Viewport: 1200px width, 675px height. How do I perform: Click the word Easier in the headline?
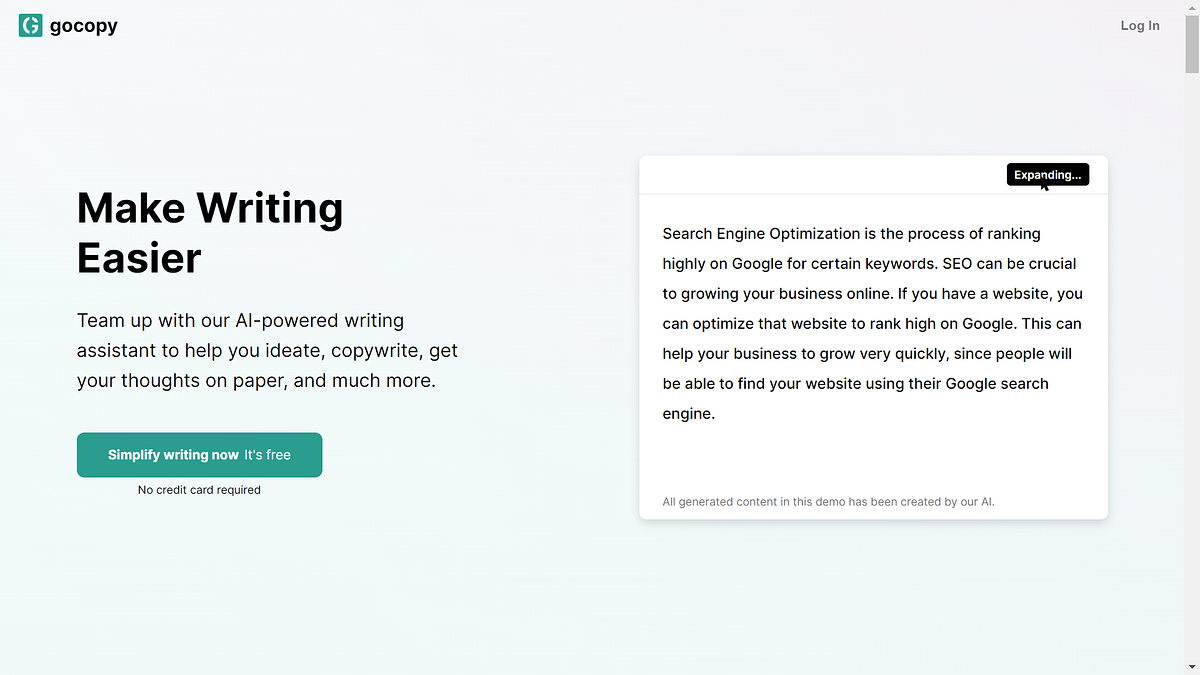pyautogui.click(x=139, y=258)
